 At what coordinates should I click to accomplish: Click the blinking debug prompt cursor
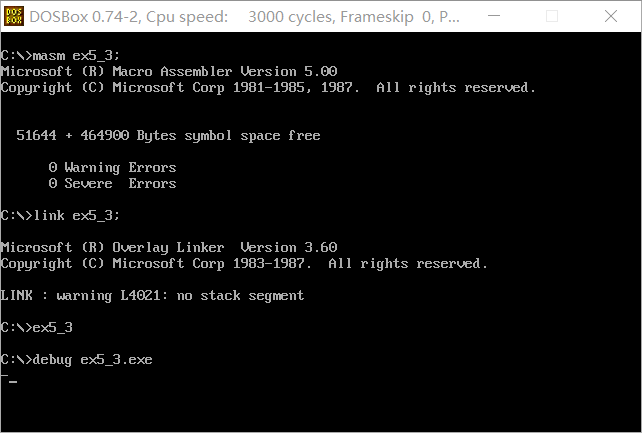coord(12,380)
